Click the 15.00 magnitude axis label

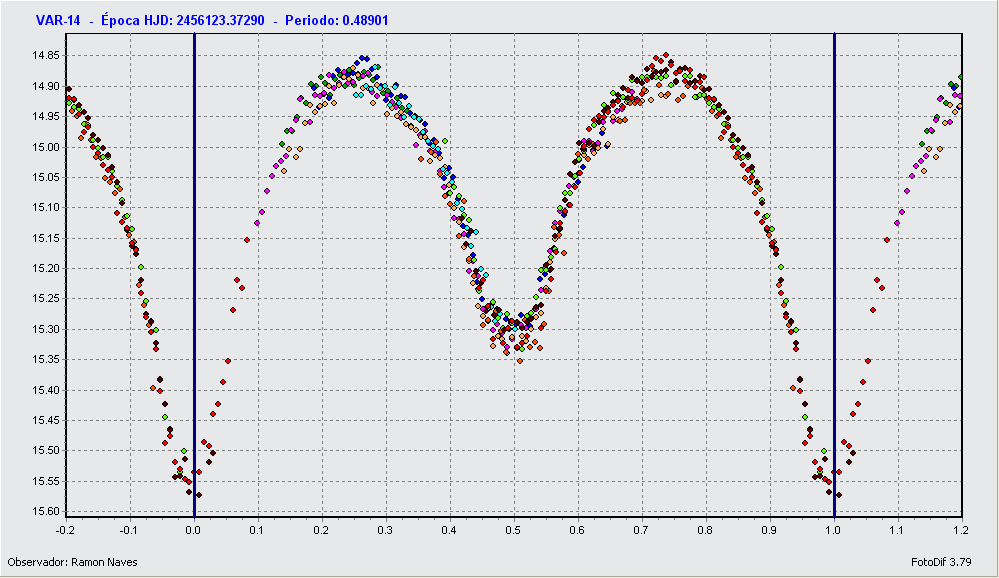(45, 147)
